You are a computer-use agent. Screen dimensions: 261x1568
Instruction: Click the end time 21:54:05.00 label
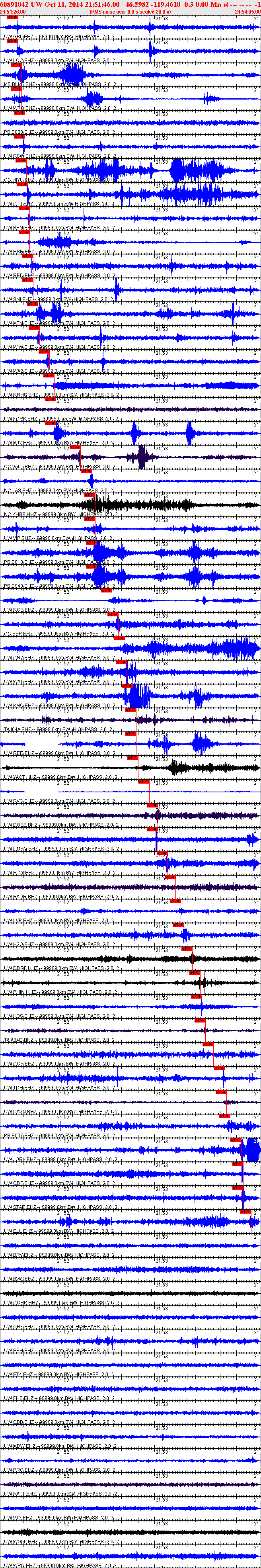coord(247,12)
